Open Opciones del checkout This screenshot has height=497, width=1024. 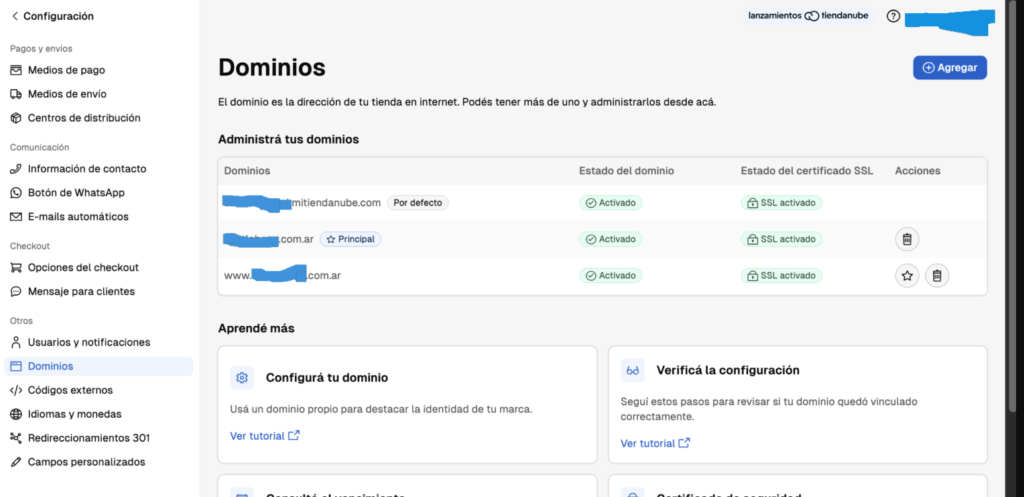point(83,267)
